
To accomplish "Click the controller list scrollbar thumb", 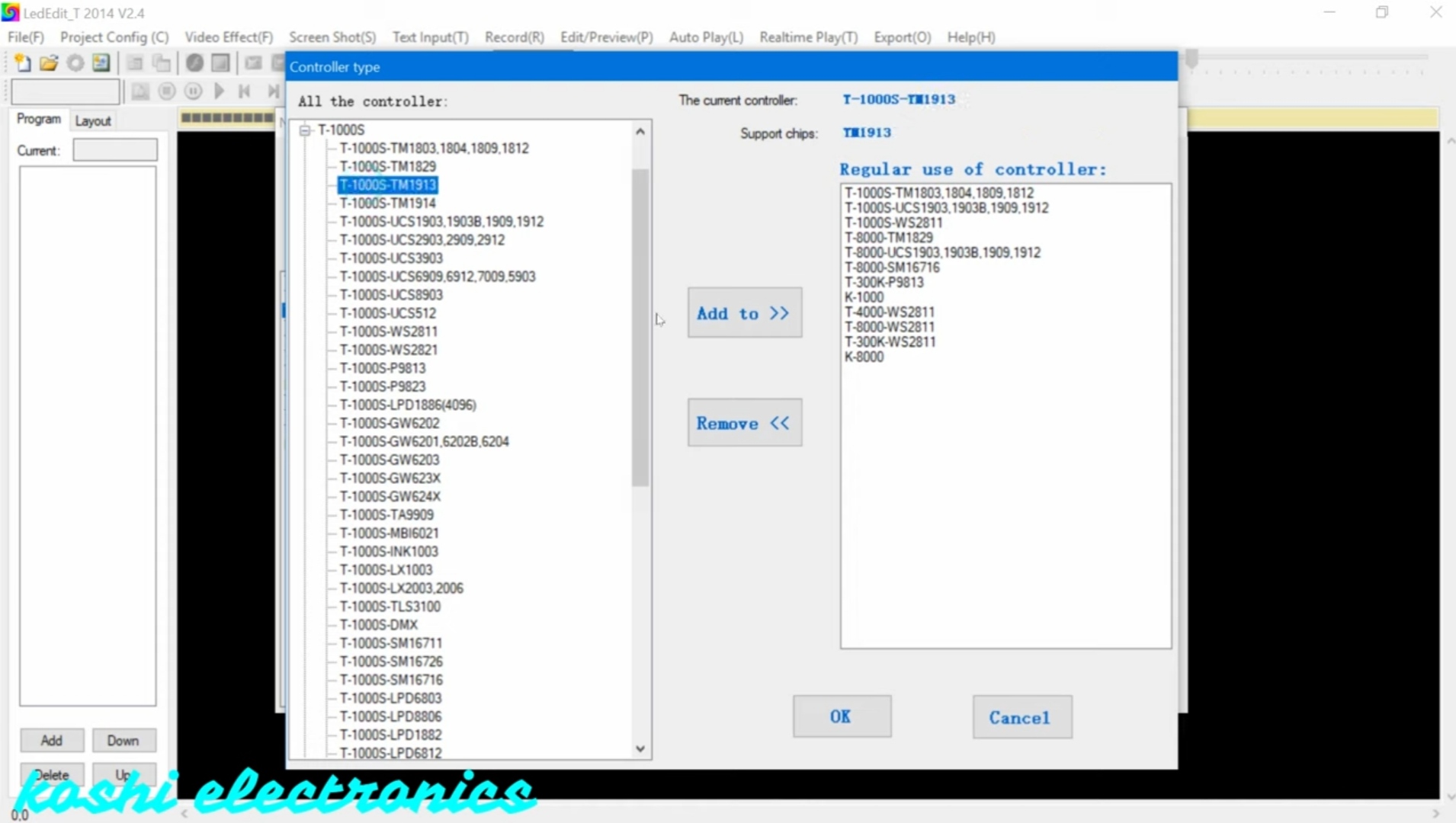I will point(640,328).
